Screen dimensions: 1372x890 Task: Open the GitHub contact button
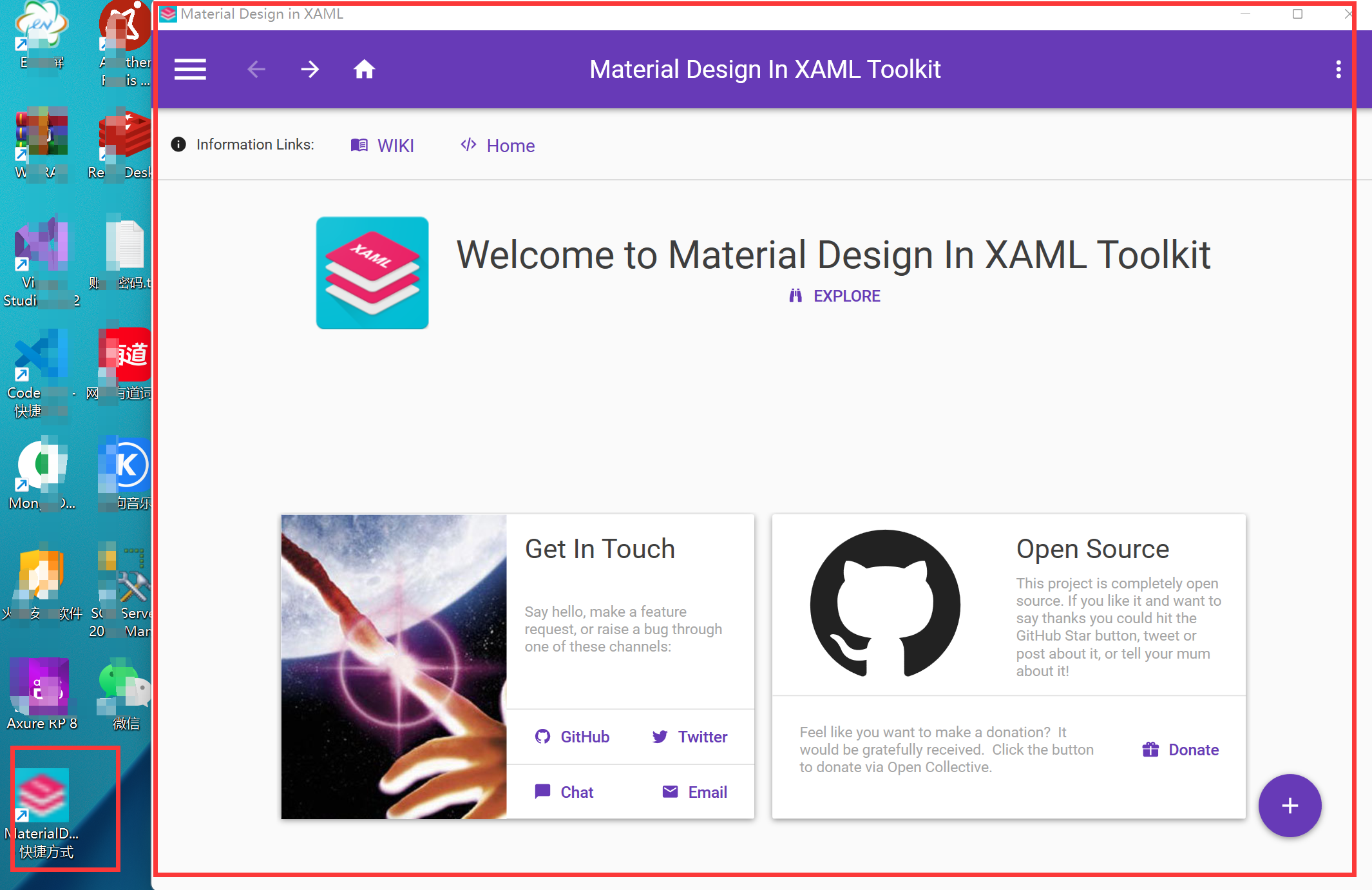572,737
